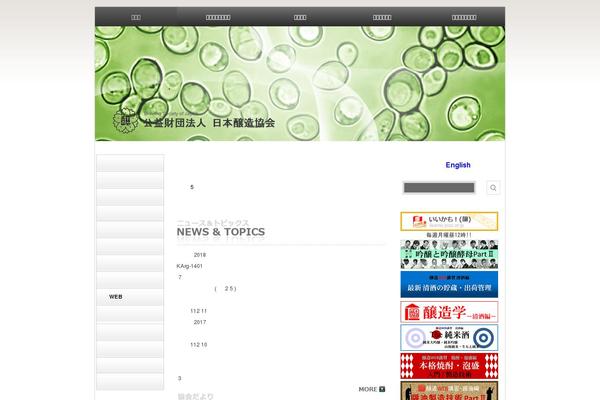
Task: Open the 醤油製造技術 Part II banner
Action: click(449, 391)
